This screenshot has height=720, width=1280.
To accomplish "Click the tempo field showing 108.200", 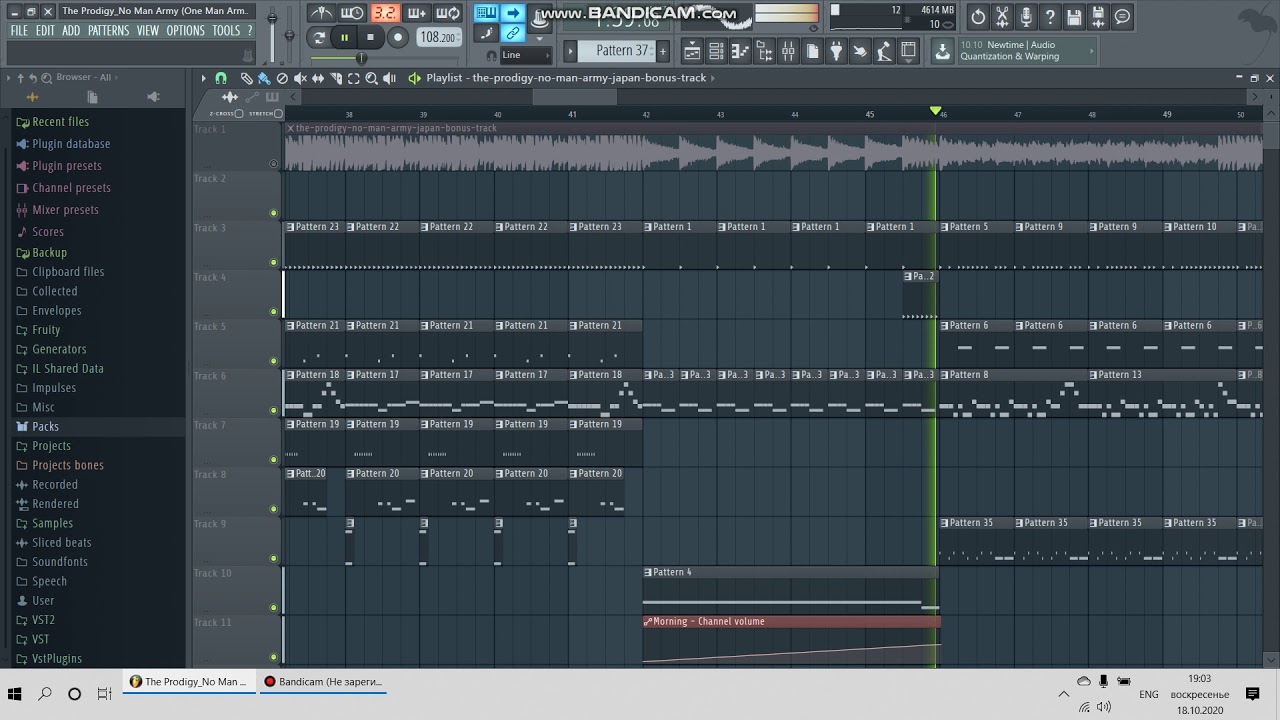I will pyautogui.click(x=438, y=37).
